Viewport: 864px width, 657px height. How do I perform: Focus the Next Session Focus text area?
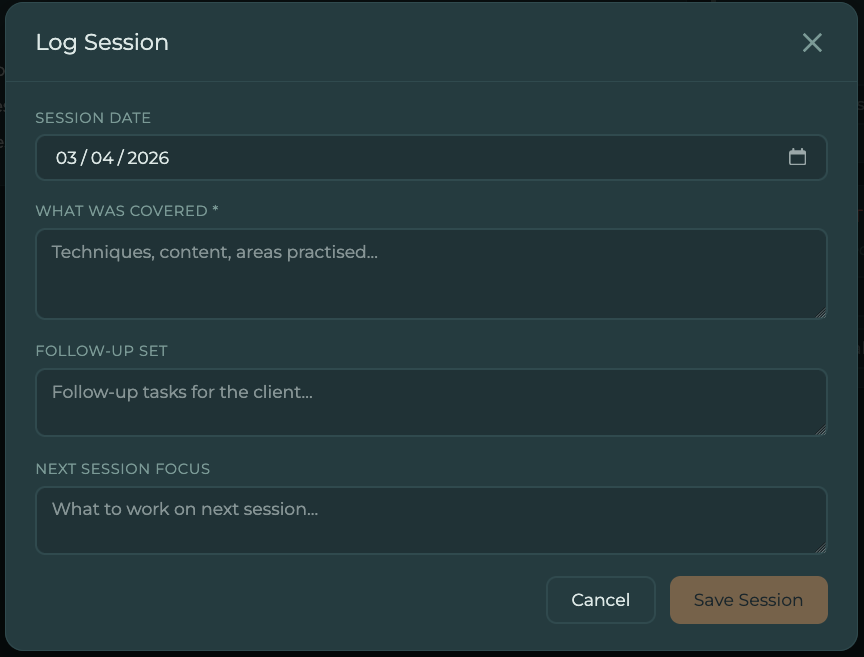point(430,519)
